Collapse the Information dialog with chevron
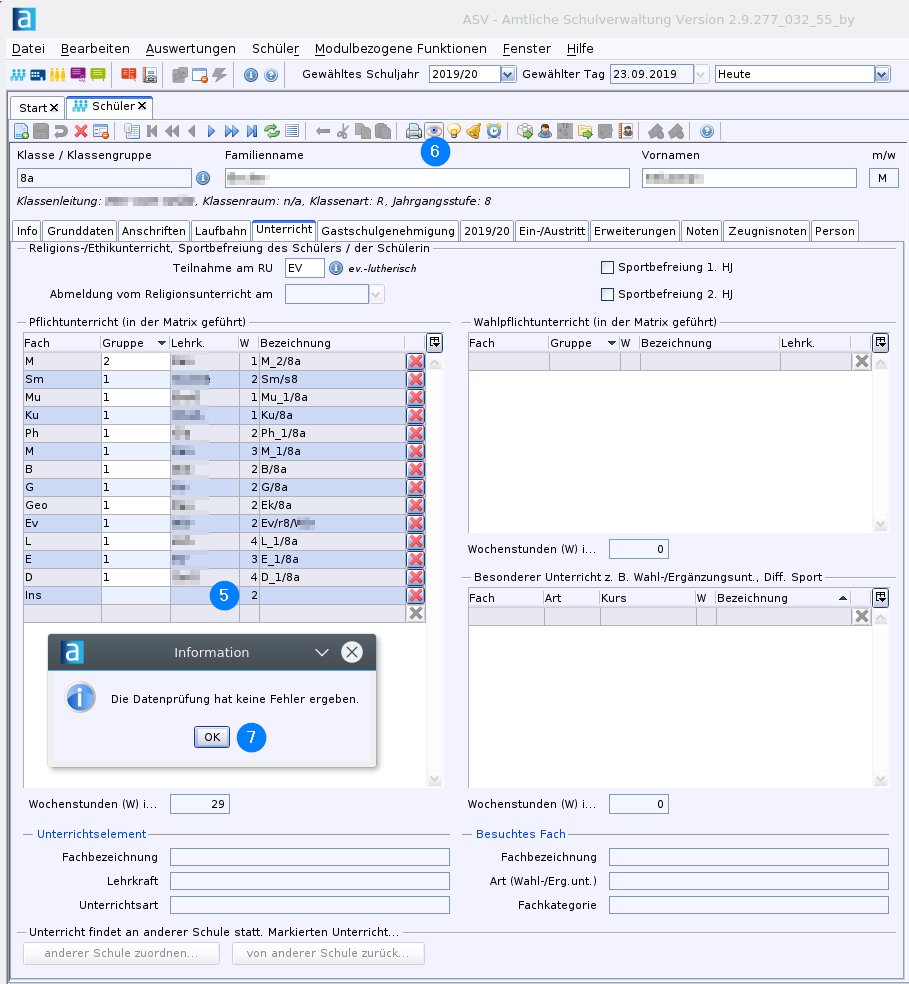Screen dimensions: 909x984 pos(322,653)
